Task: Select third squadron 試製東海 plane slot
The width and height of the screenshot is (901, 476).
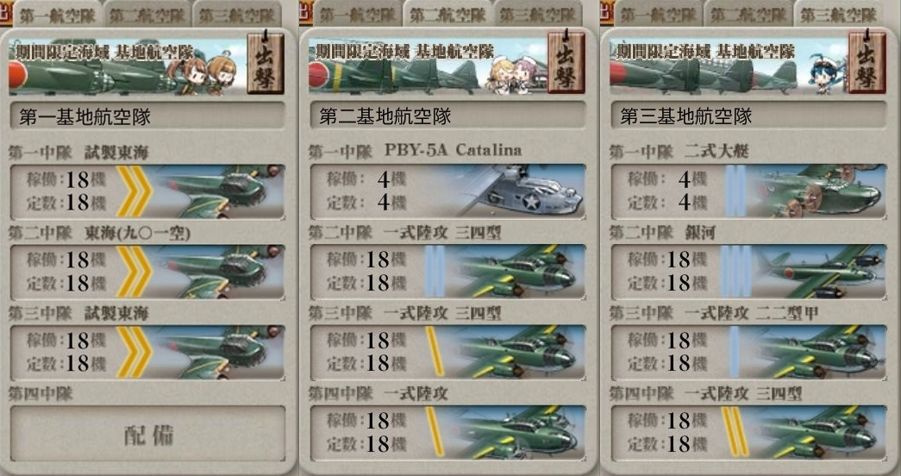Action: (148, 352)
